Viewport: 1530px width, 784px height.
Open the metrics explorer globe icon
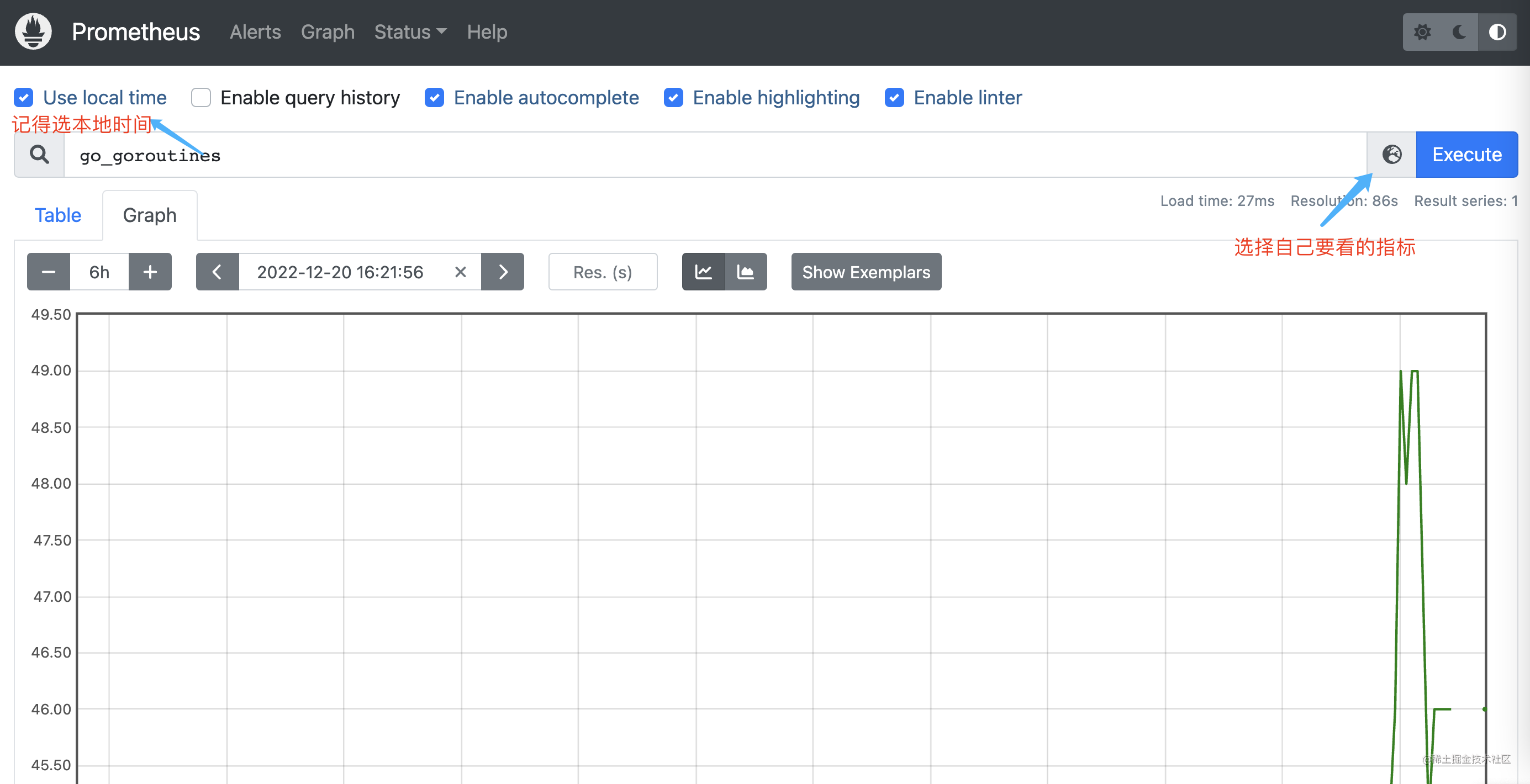click(1391, 154)
